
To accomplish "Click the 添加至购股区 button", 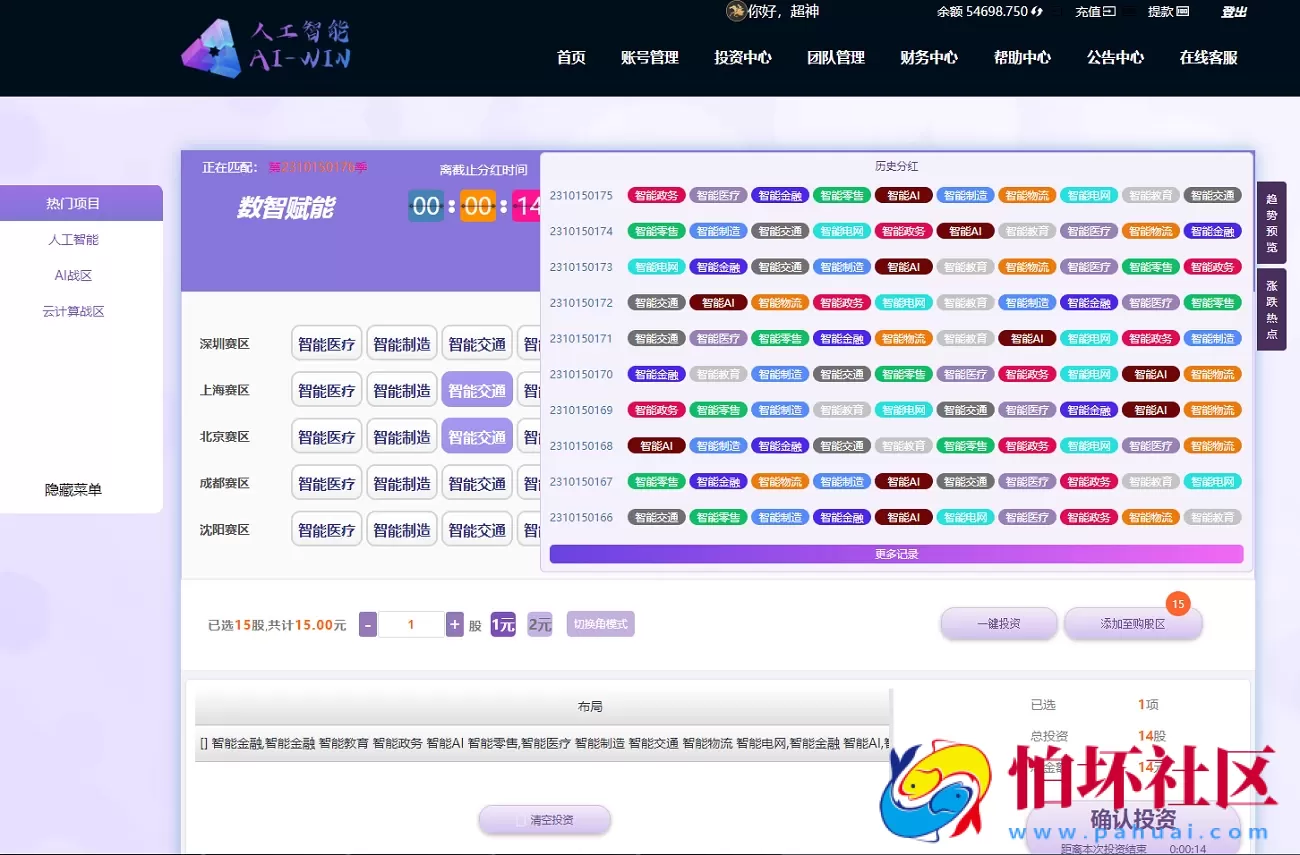I will point(1133,624).
